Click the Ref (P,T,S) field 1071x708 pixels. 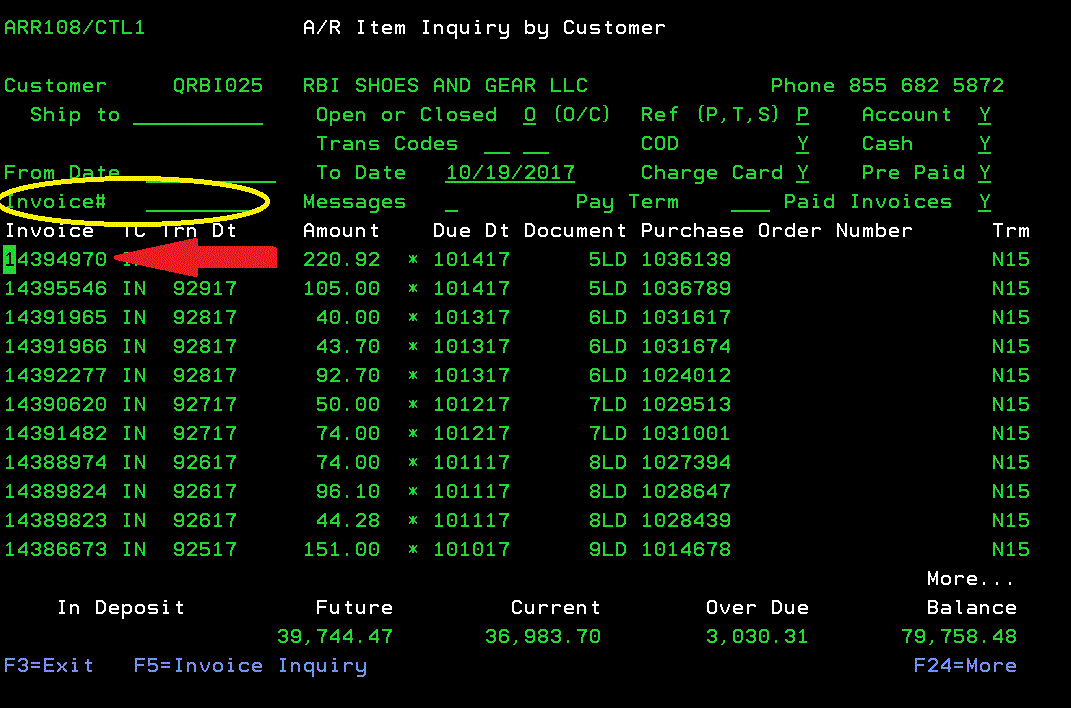pos(803,116)
